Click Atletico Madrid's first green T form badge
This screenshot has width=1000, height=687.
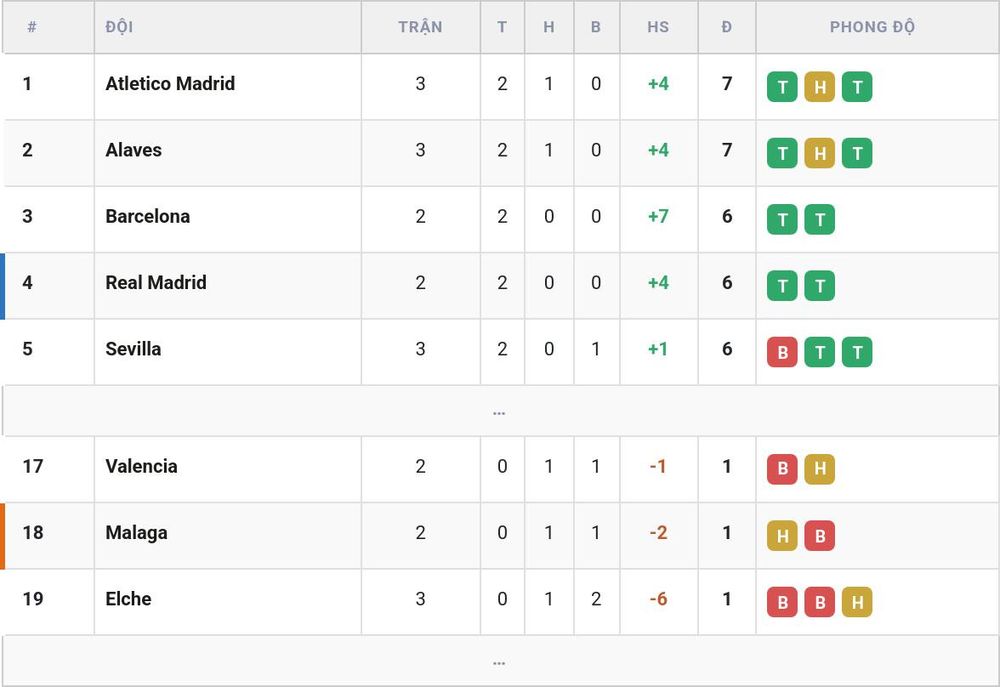pyautogui.click(x=782, y=87)
